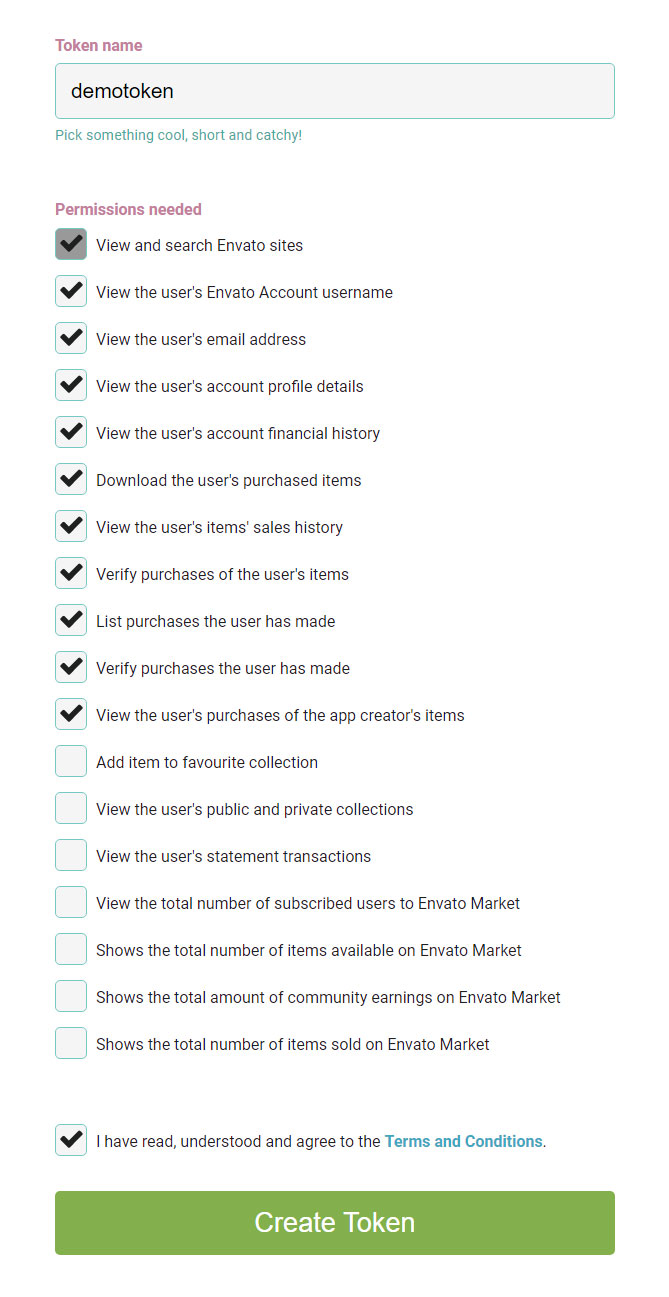Image resolution: width=669 pixels, height=1297 pixels.
Task: Open the Terms and Conditions link
Action: tap(463, 1141)
